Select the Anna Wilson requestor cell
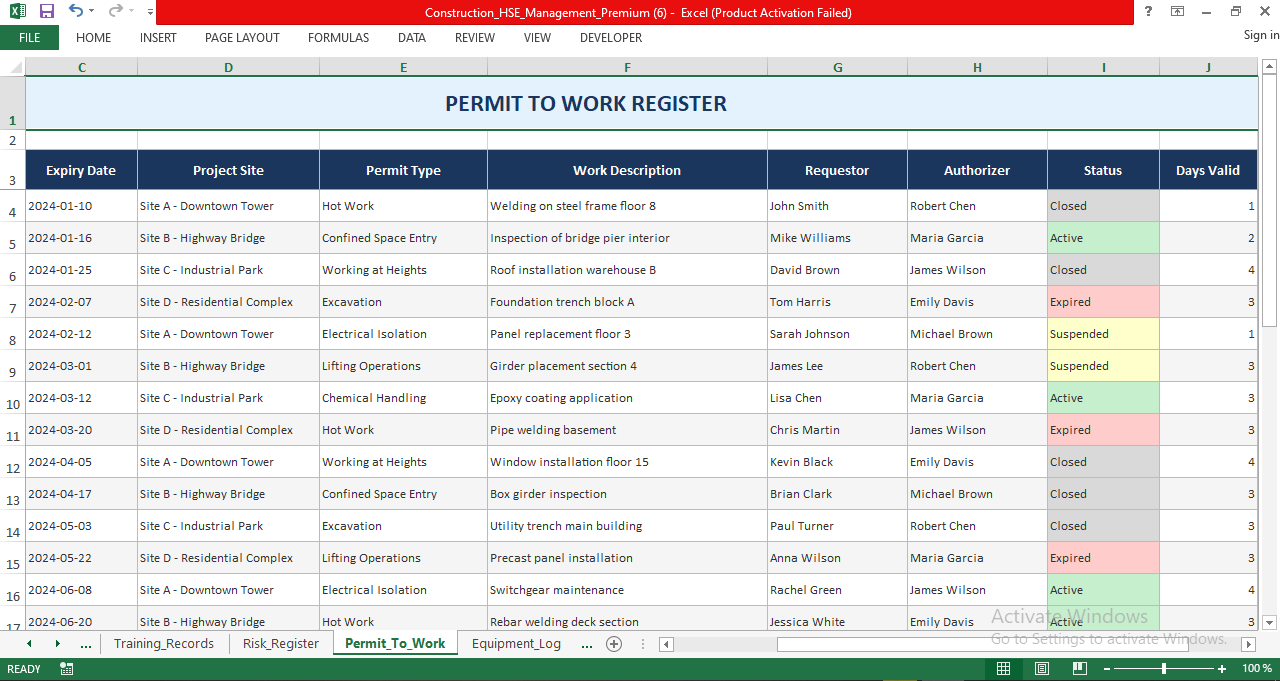The image size is (1280, 681). [837, 558]
